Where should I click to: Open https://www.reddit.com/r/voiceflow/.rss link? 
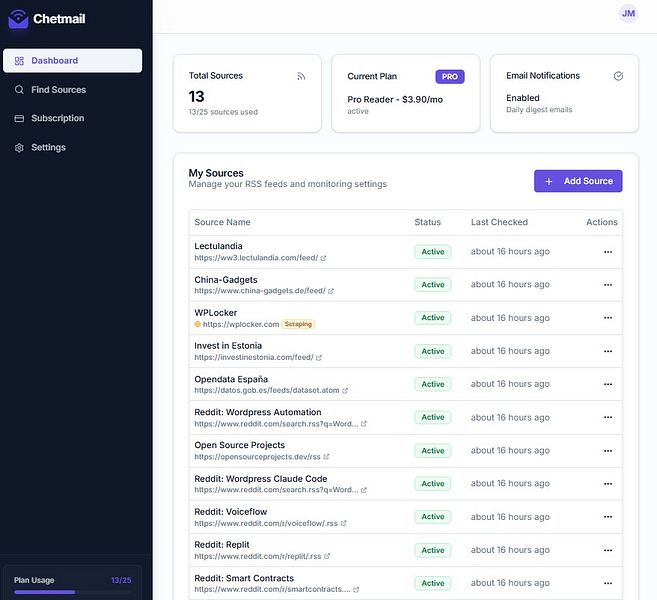(x=266, y=523)
